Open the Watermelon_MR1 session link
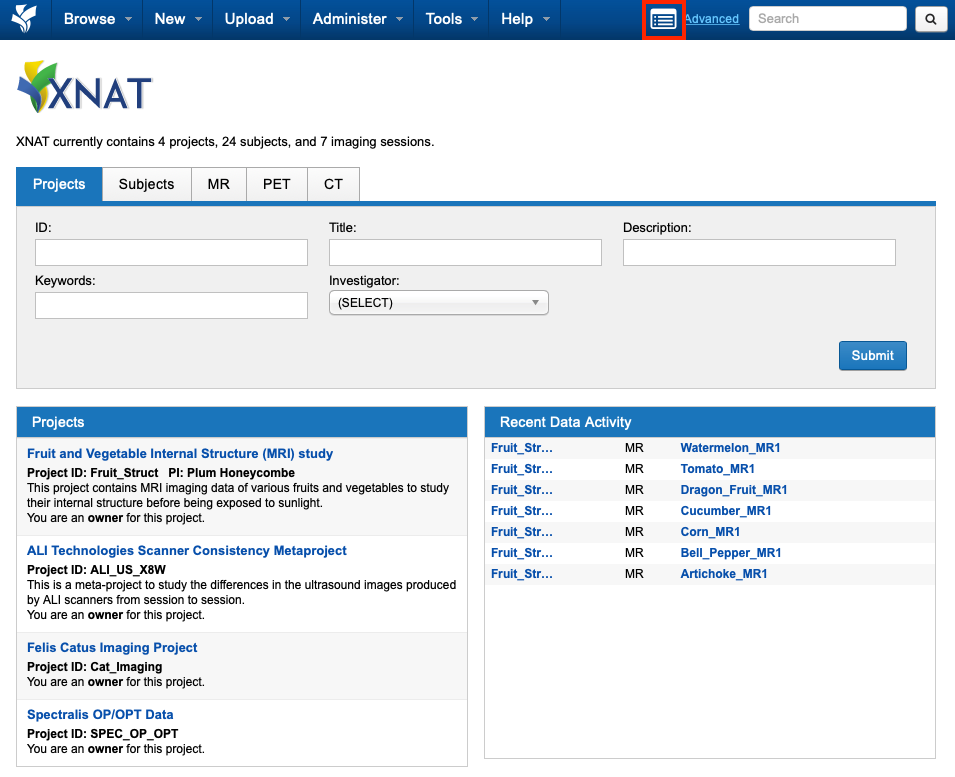This screenshot has height=777, width=955. [730, 448]
